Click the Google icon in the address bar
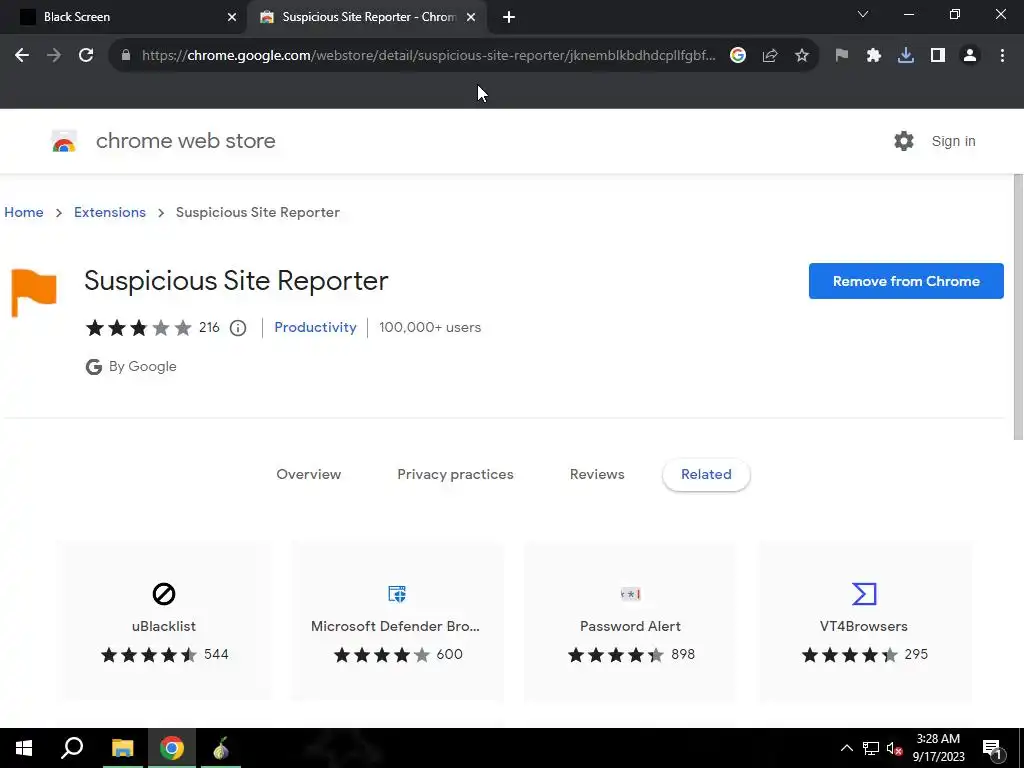The width and height of the screenshot is (1024, 768). coord(737,56)
